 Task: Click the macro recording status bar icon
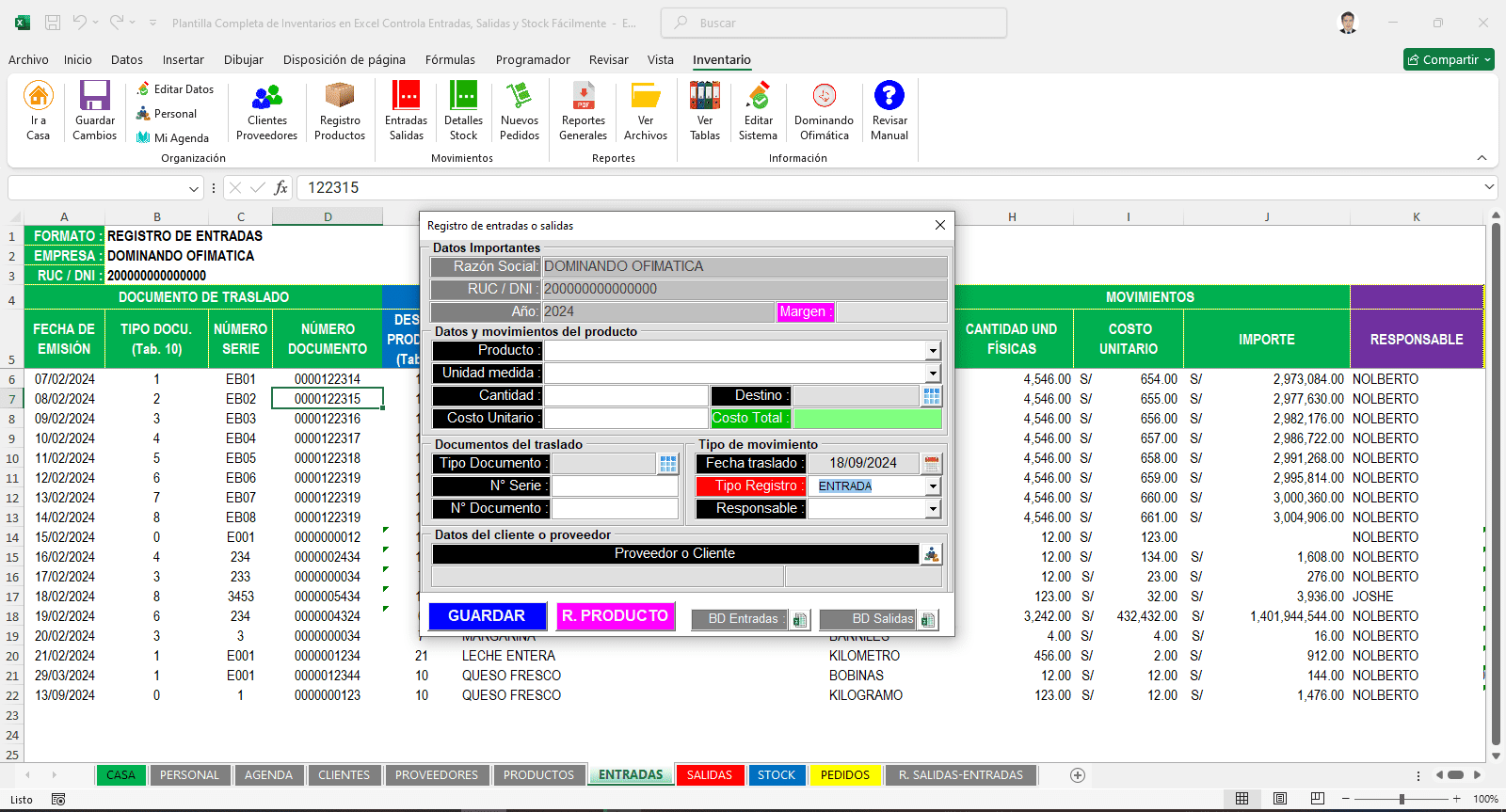point(58,799)
